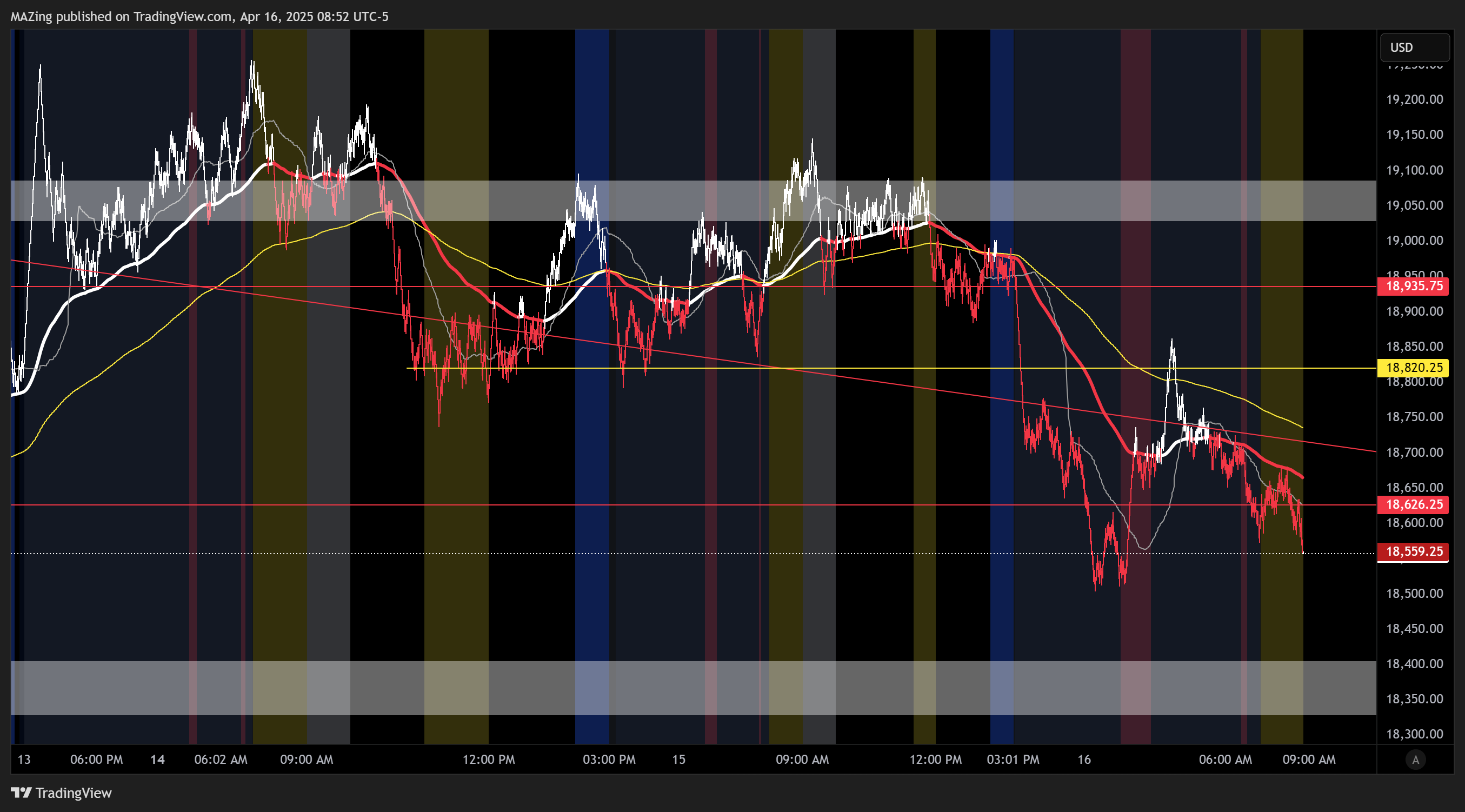The image size is (1465, 812).
Task: Click the 18,450.00 price axis value
Action: (1414, 628)
